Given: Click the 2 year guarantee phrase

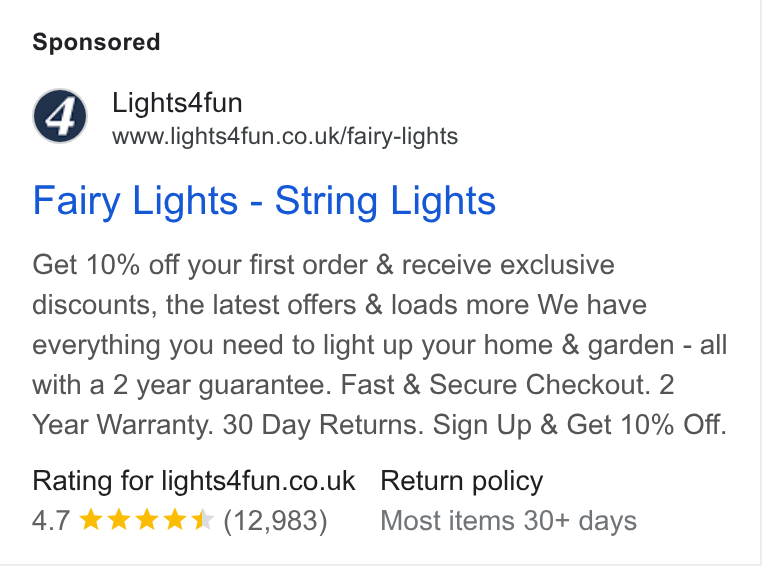Looking at the screenshot, I should point(222,385).
